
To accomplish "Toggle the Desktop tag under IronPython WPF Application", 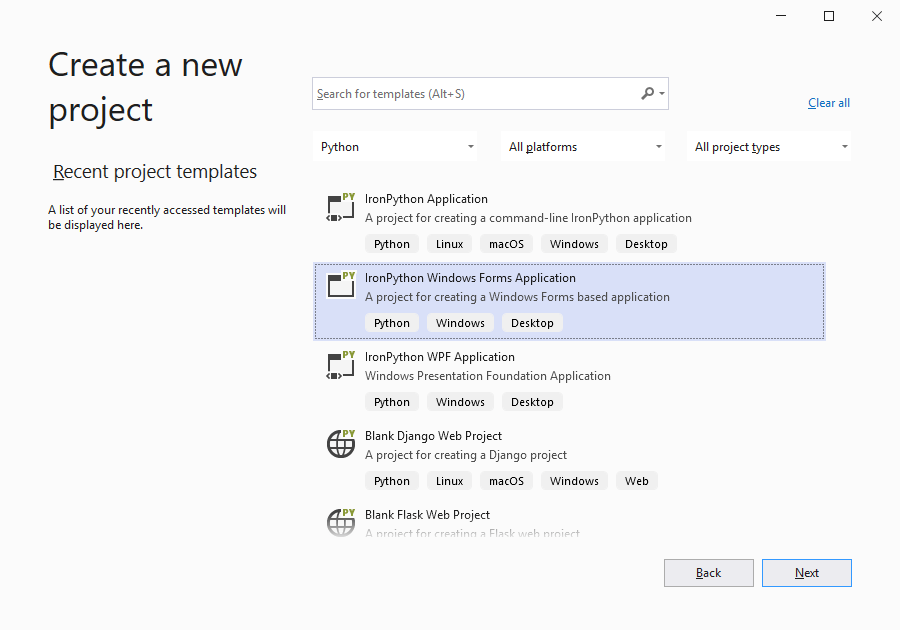I will 532,401.
